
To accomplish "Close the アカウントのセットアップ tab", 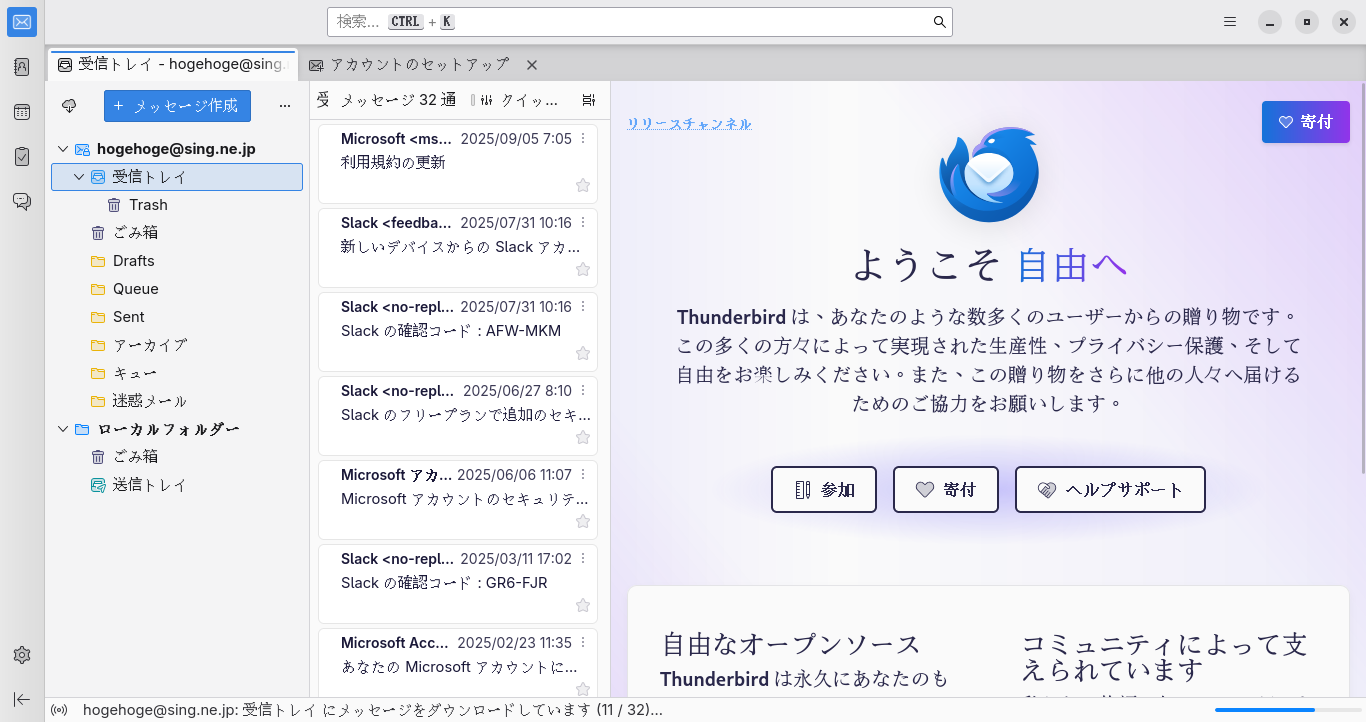I will pos(532,65).
